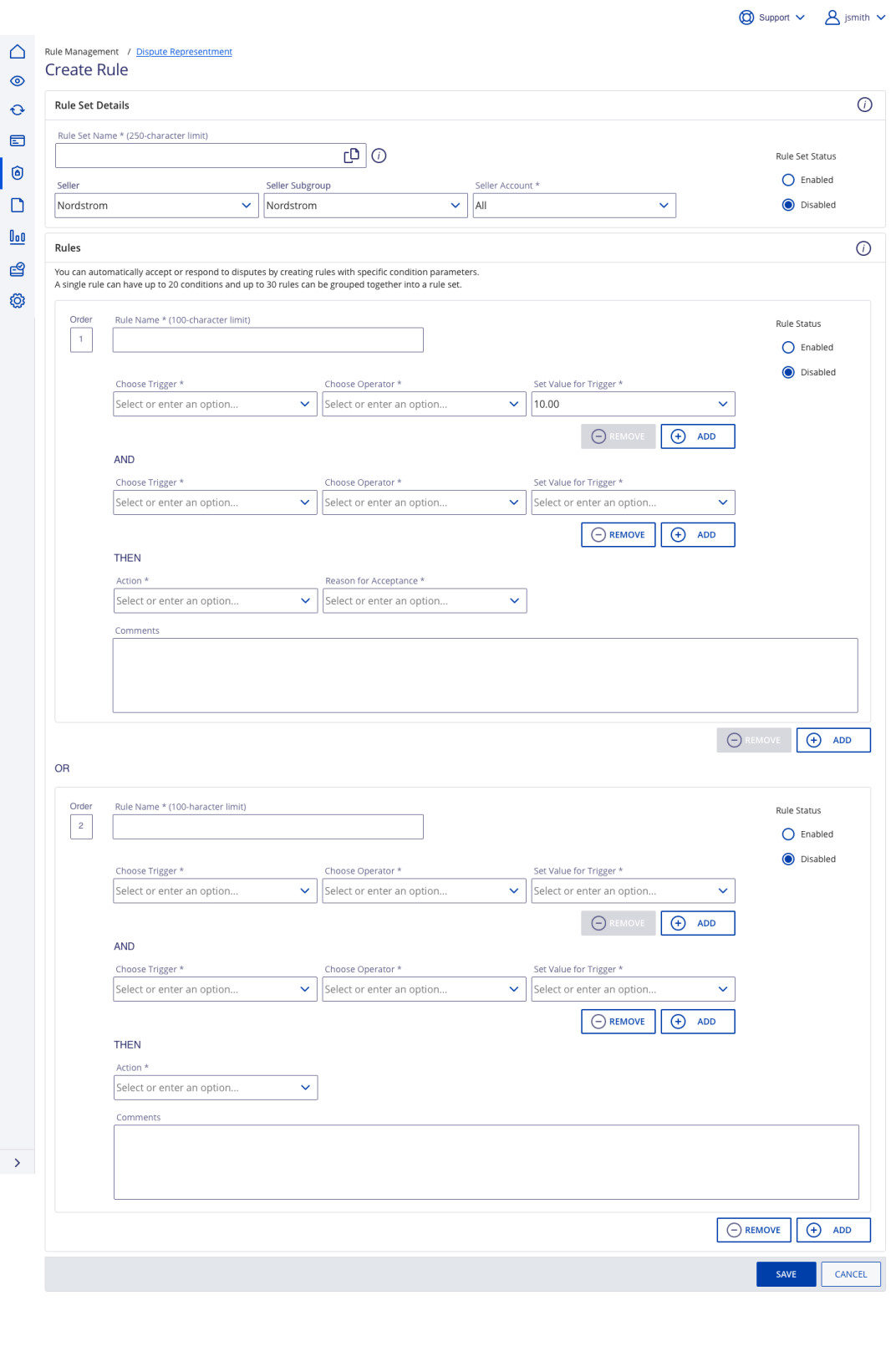Open the Reason for Acceptance dropdown
896x1372 pixels.
pyautogui.click(x=425, y=601)
